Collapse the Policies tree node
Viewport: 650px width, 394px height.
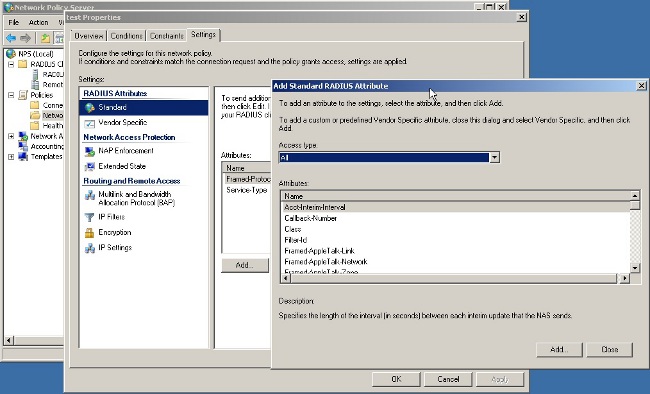point(11,95)
